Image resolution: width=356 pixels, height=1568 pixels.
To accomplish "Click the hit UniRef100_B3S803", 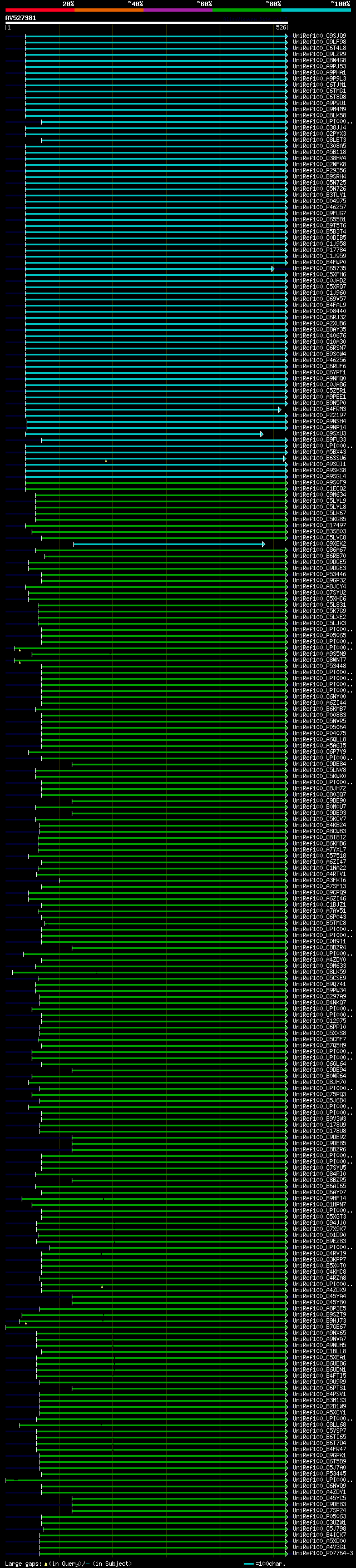I will 319,531.
